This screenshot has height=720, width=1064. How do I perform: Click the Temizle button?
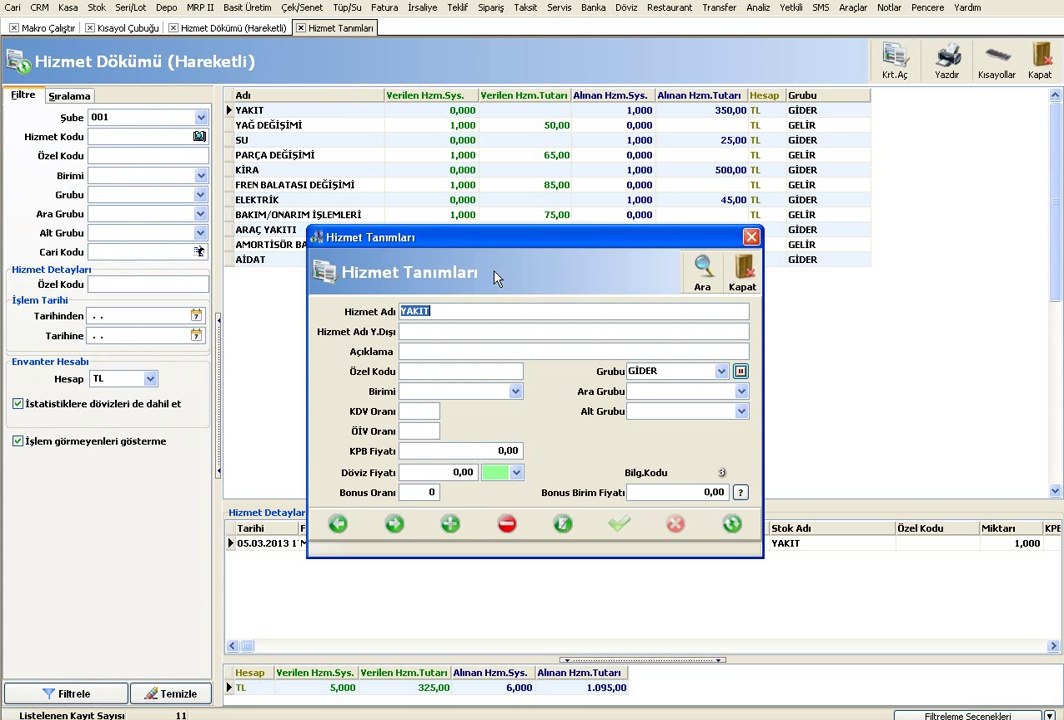171,694
